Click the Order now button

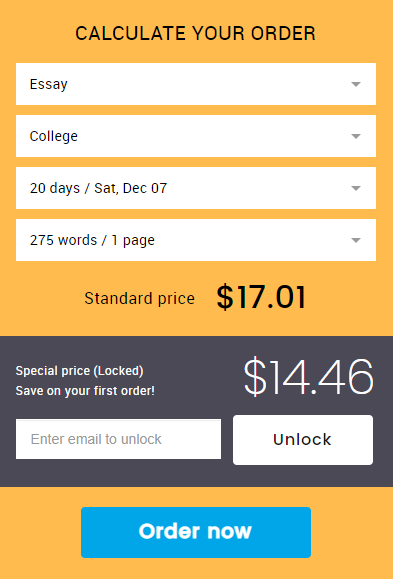click(x=196, y=532)
